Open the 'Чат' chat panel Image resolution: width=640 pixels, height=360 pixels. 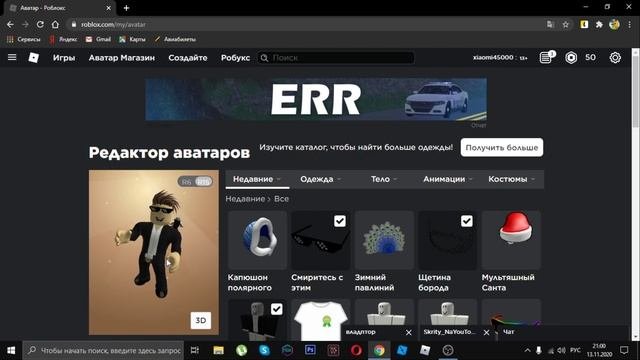tap(509, 332)
